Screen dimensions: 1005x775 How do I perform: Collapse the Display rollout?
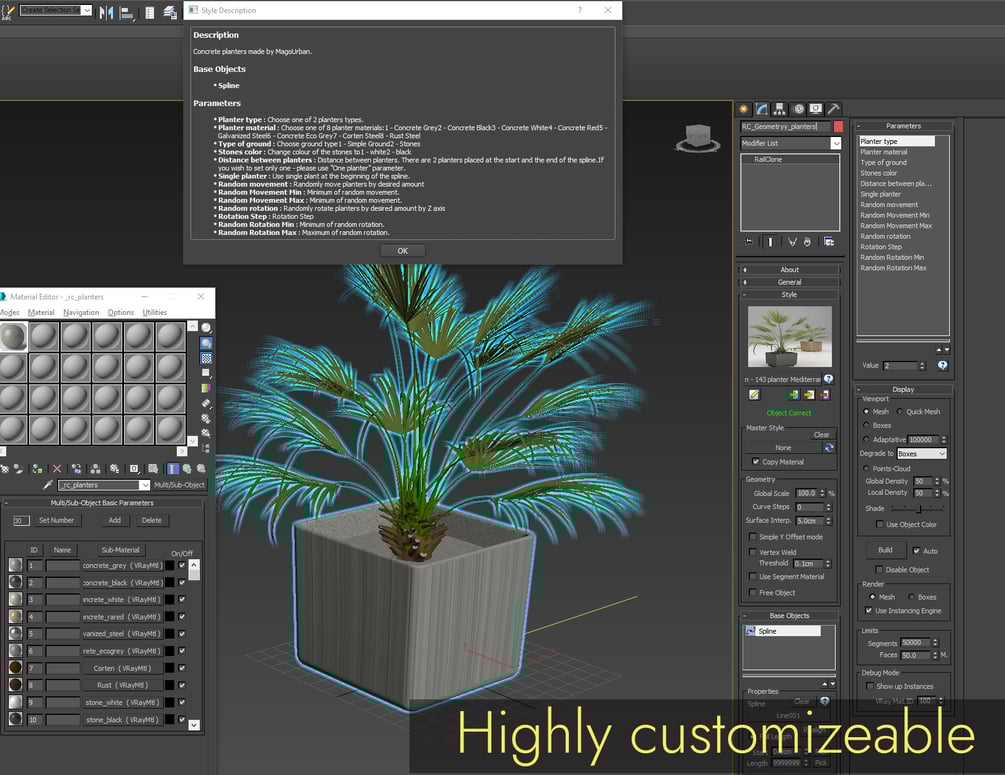(x=903, y=390)
